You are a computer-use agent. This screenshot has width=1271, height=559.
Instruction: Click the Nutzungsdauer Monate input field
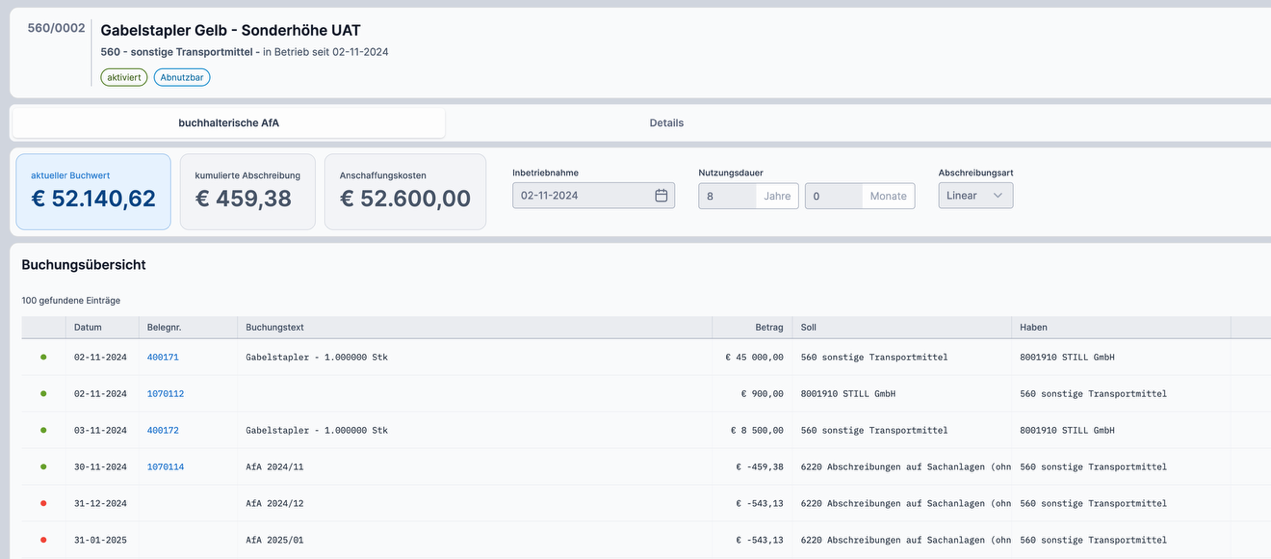pyautogui.click(x=833, y=196)
